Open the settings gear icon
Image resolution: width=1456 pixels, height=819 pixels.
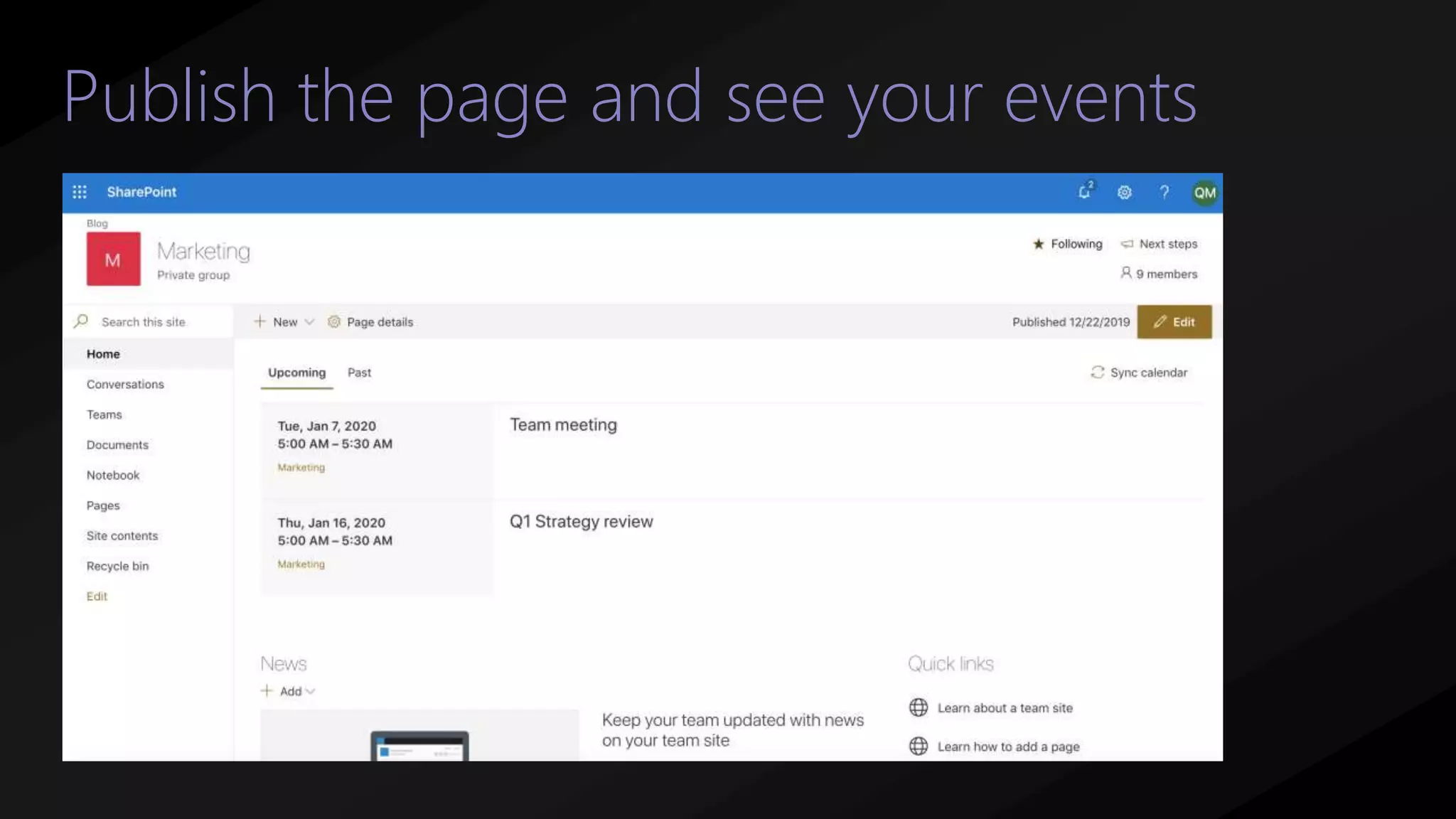pos(1124,192)
